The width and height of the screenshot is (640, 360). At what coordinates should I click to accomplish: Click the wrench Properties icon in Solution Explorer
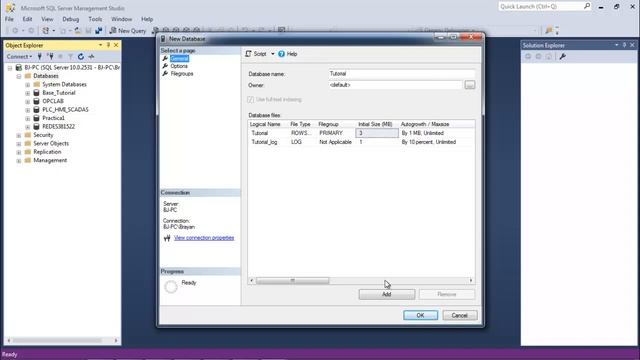(x=562, y=57)
